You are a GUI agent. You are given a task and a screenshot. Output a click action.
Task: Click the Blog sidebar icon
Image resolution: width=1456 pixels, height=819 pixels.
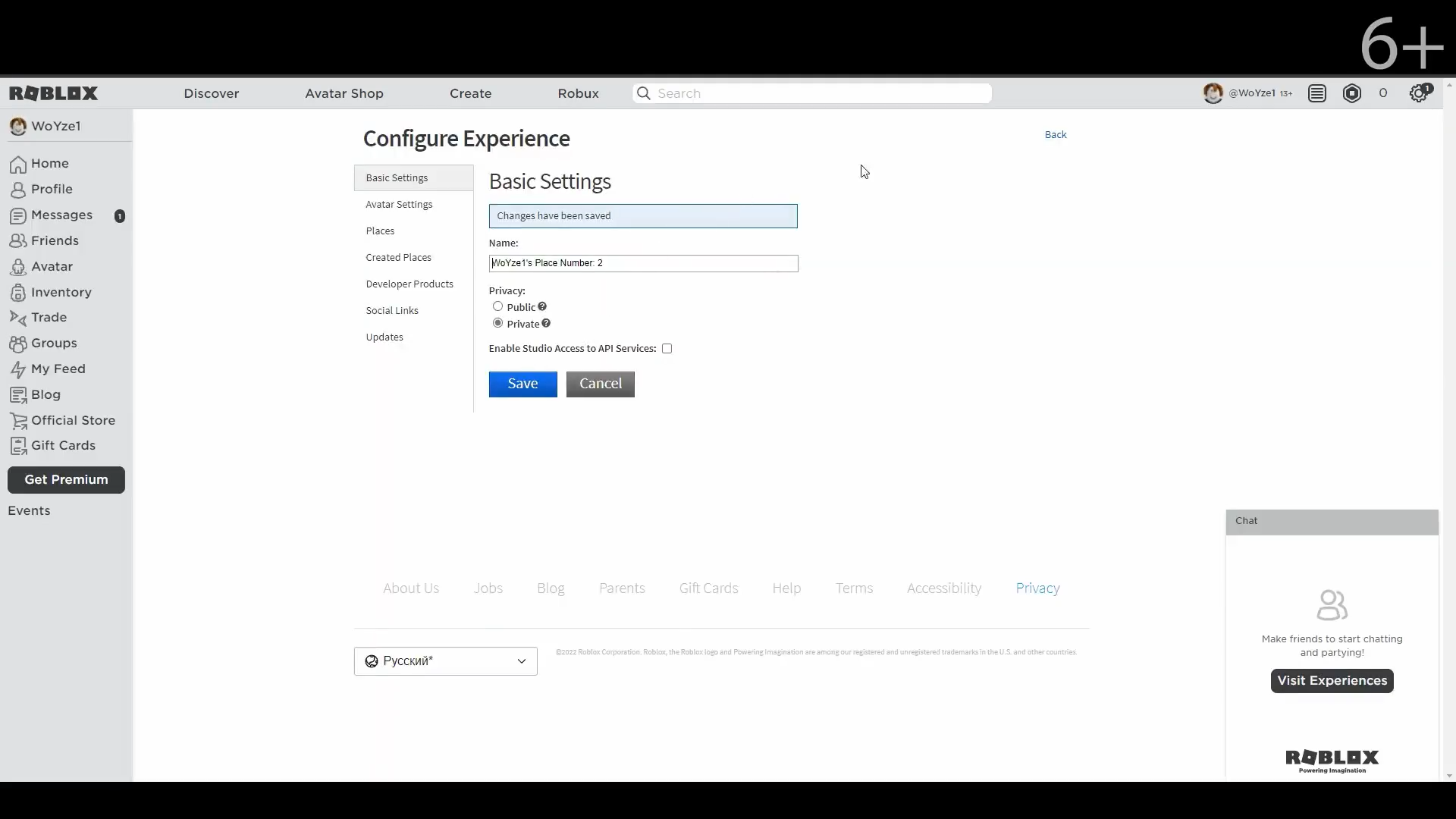[x=18, y=395]
